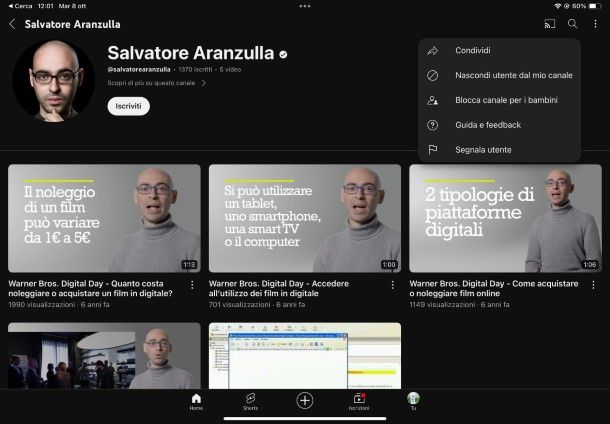Screen dimensions: 610x424
Task: Open video title 'Come acquistare o noleggiare film online'
Action: tap(494, 289)
